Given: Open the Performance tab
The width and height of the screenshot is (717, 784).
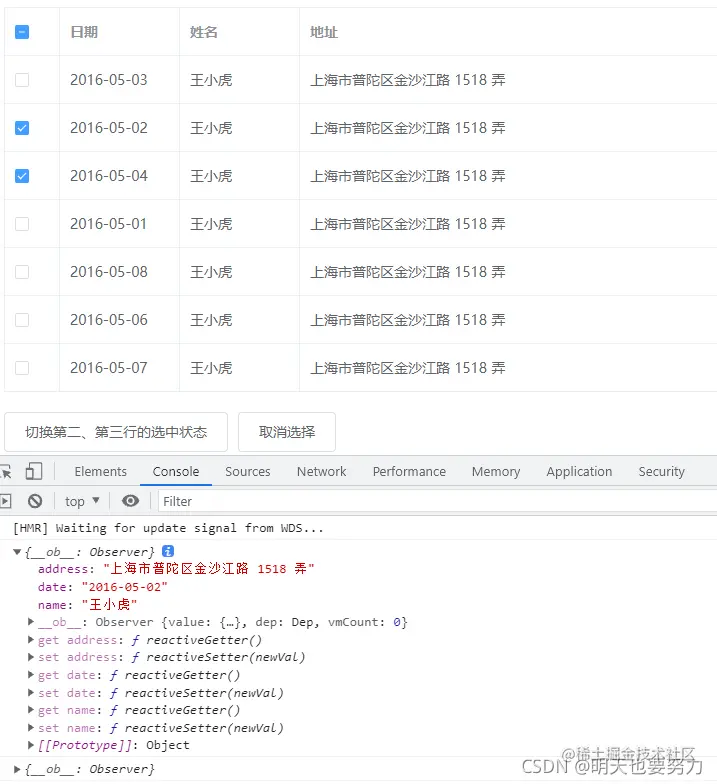Looking at the screenshot, I should coord(409,472).
